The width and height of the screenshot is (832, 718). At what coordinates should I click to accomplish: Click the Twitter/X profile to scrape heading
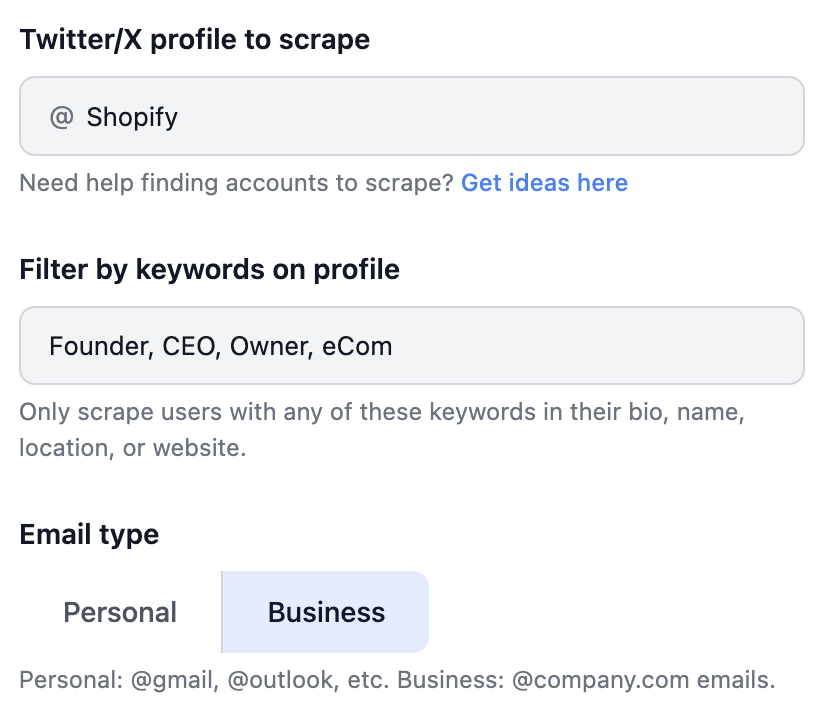coord(194,39)
